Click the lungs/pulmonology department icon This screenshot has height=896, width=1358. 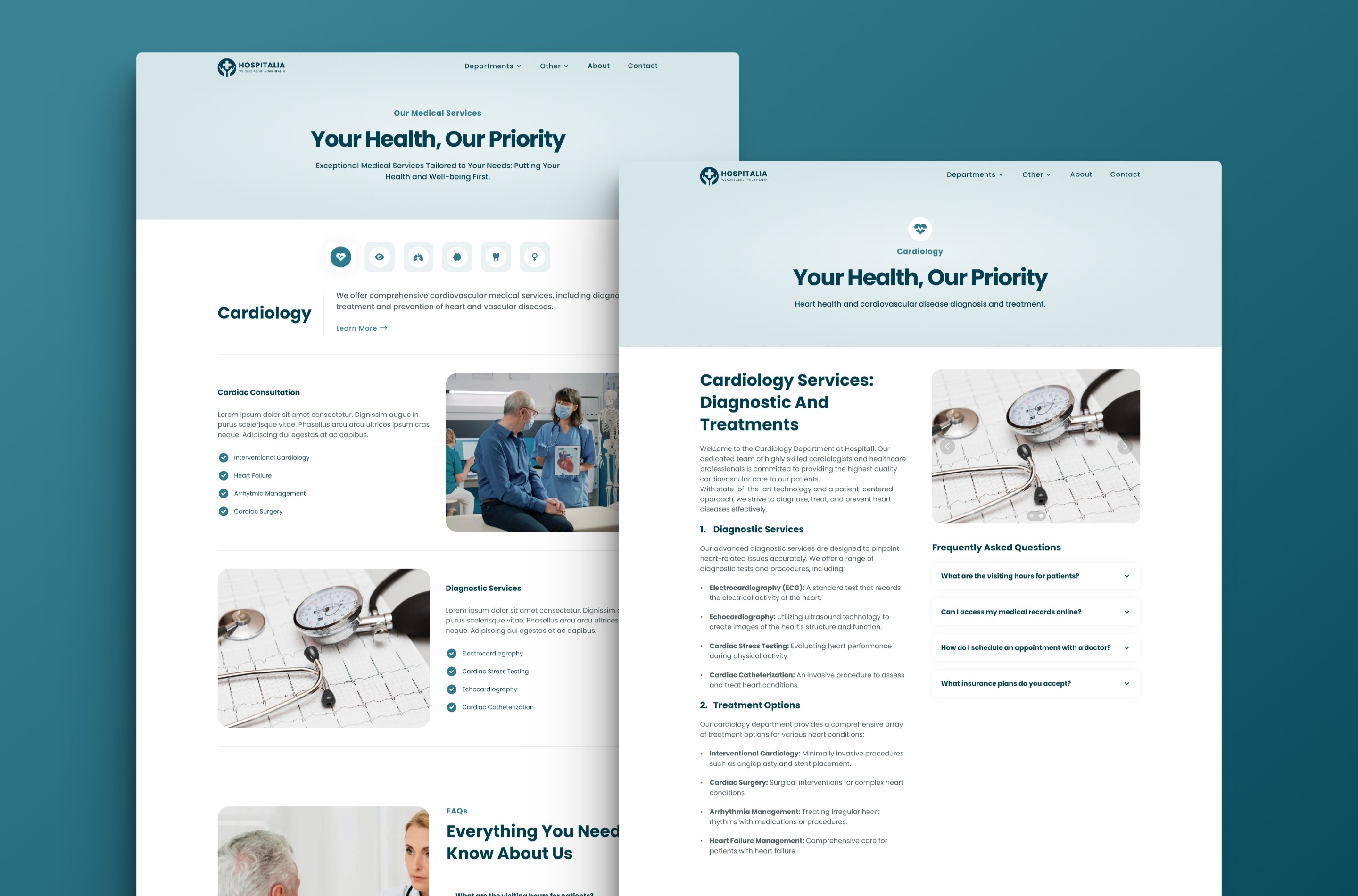(x=418, y=256)
